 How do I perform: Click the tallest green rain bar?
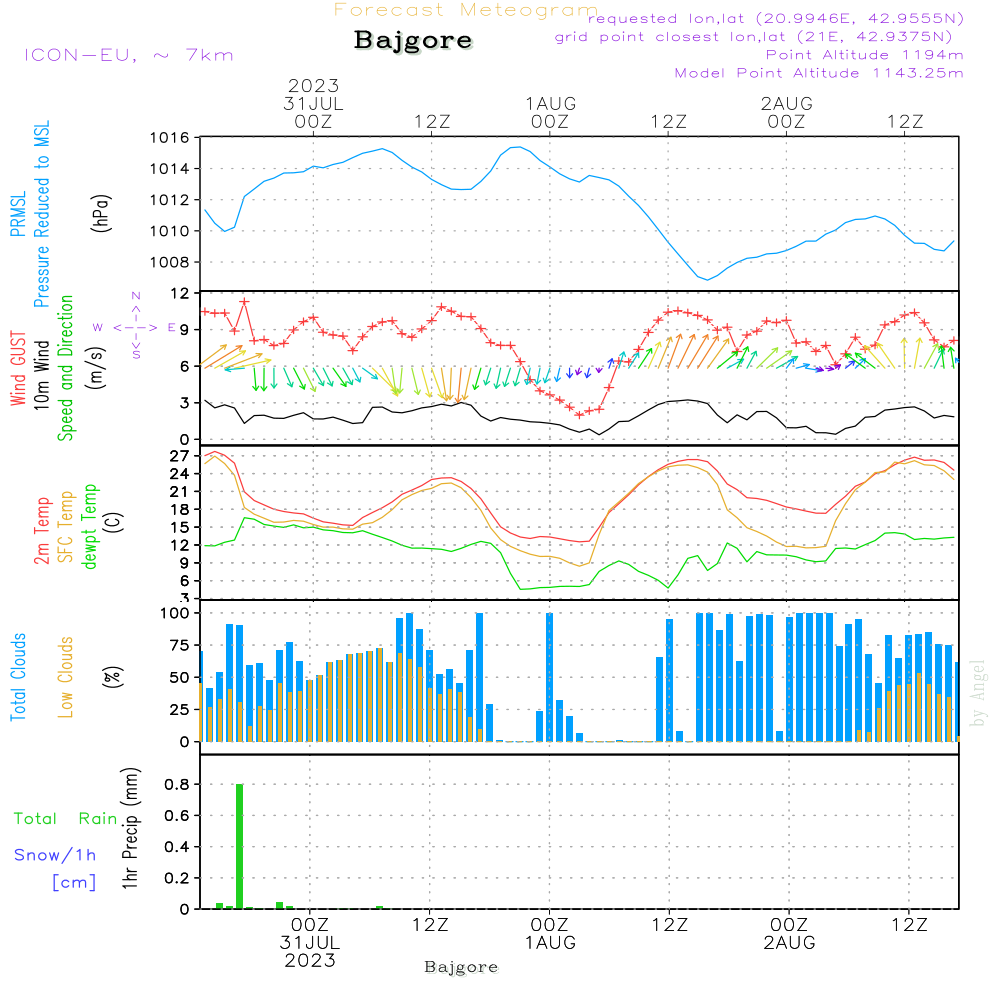point(240,846)
